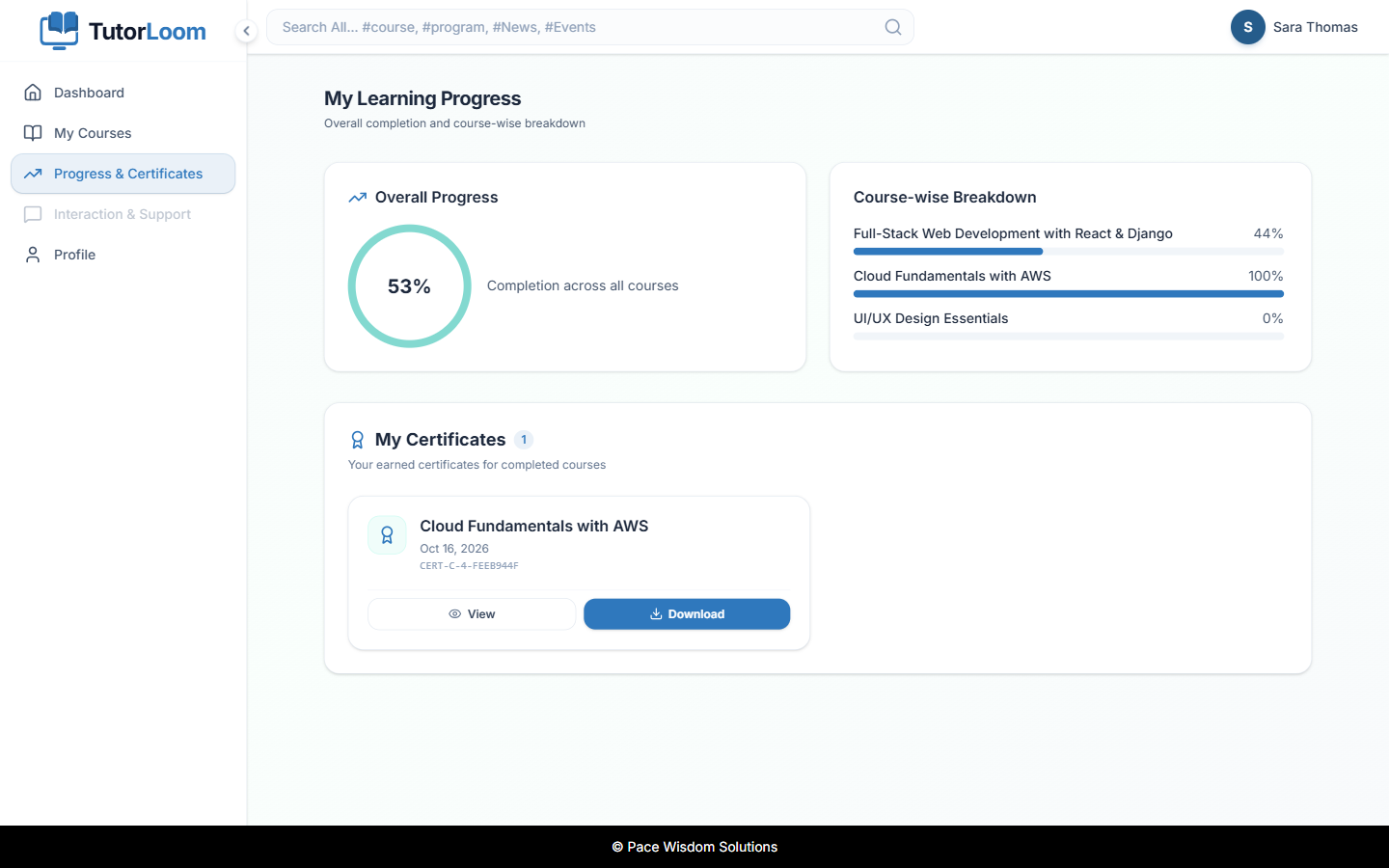Click the TutorLoom book logo icon

pos(59,30)
